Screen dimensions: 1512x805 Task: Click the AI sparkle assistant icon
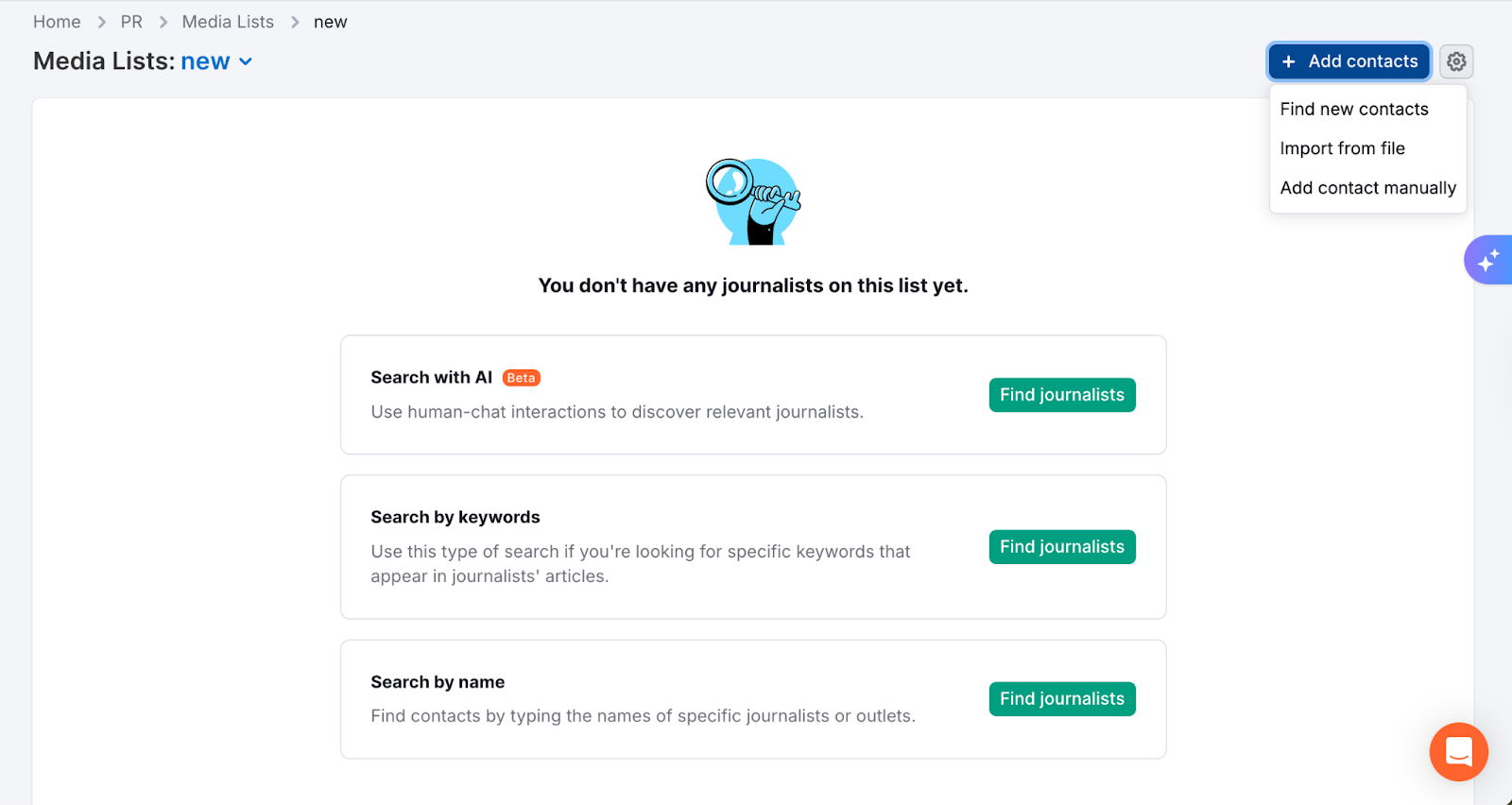(1488, 260)
